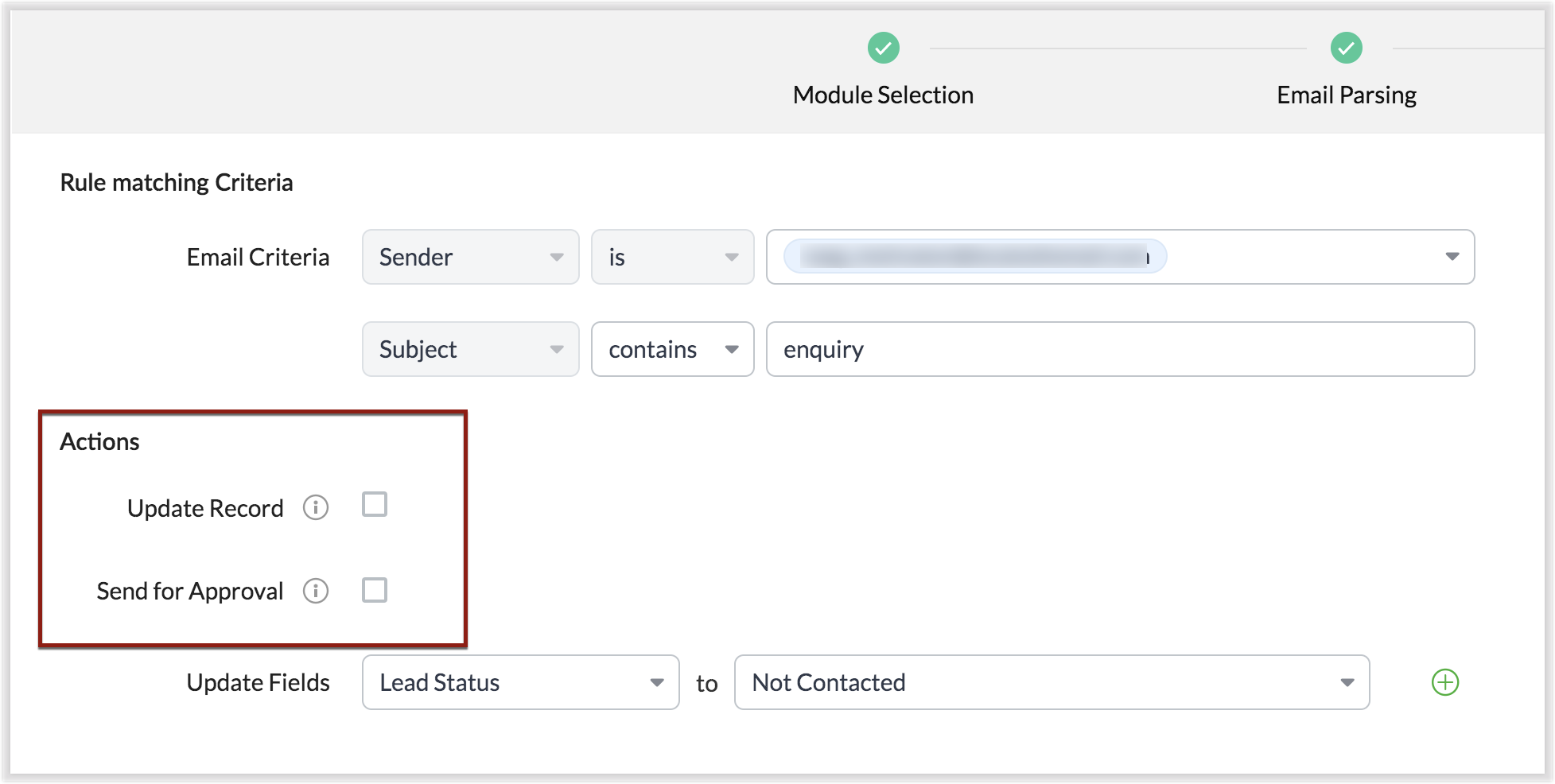Go to the Email Parsing step

coord(1346,95)
